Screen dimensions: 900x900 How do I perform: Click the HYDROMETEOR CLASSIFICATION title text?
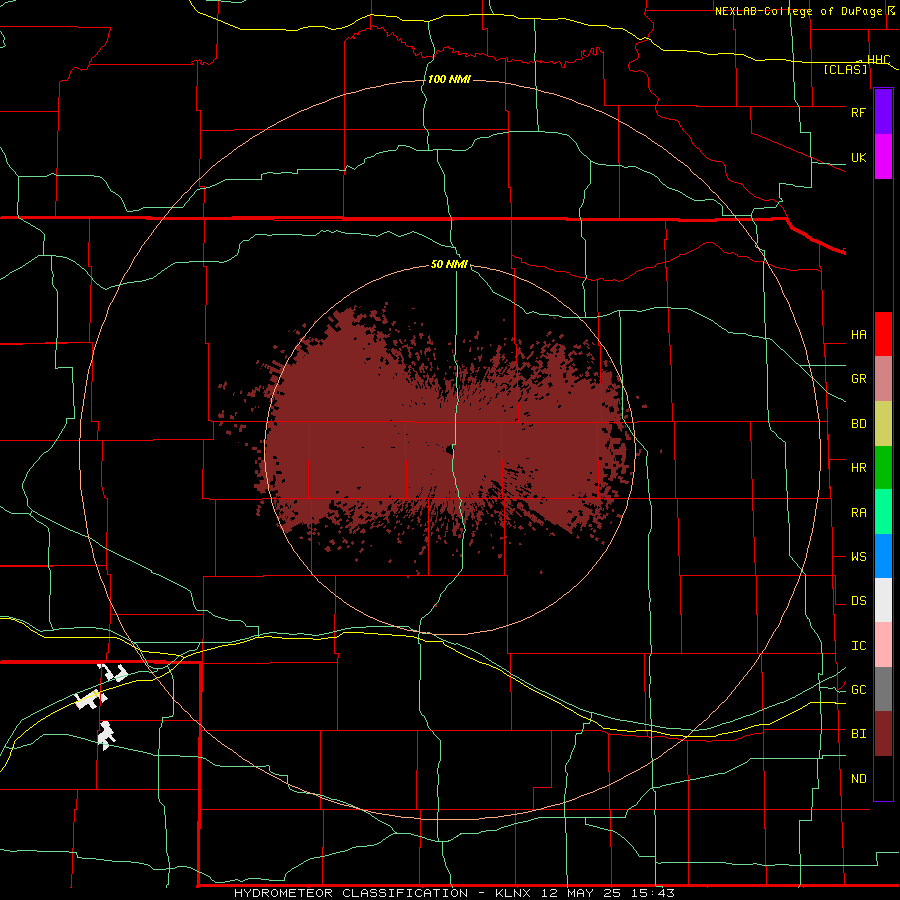point(351,893)
